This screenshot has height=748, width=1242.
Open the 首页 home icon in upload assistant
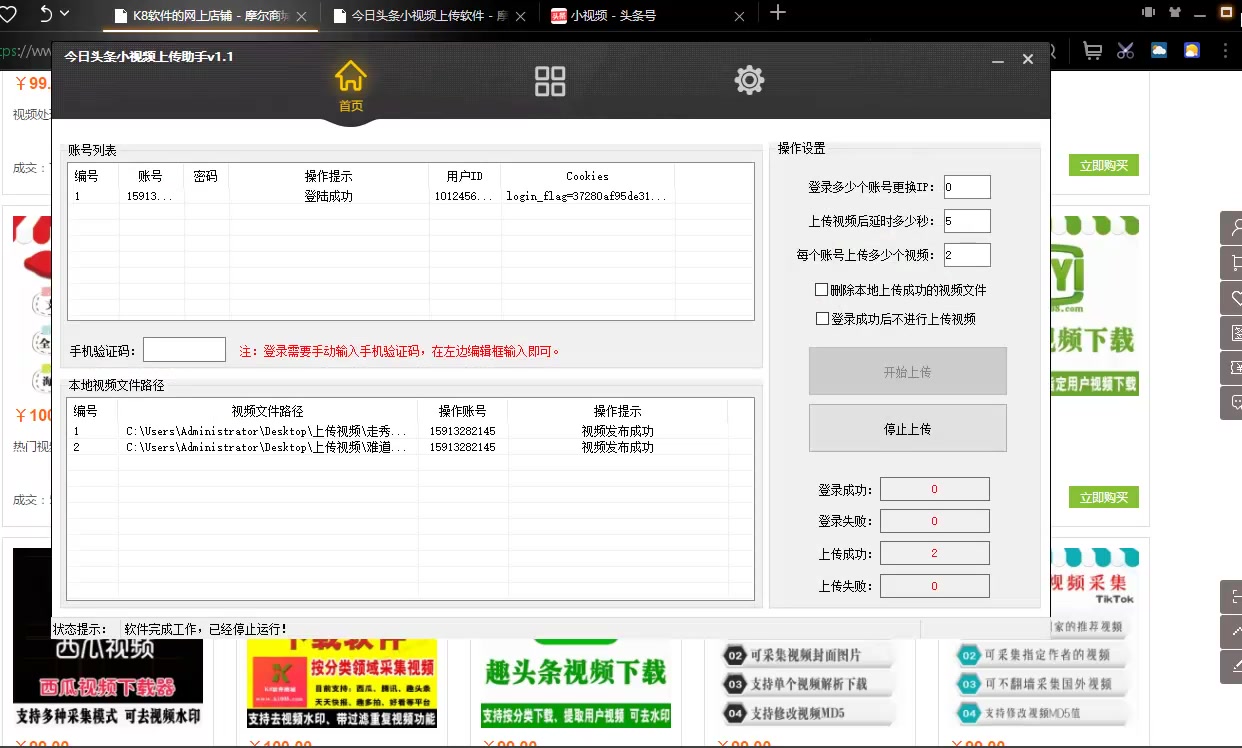350,86
